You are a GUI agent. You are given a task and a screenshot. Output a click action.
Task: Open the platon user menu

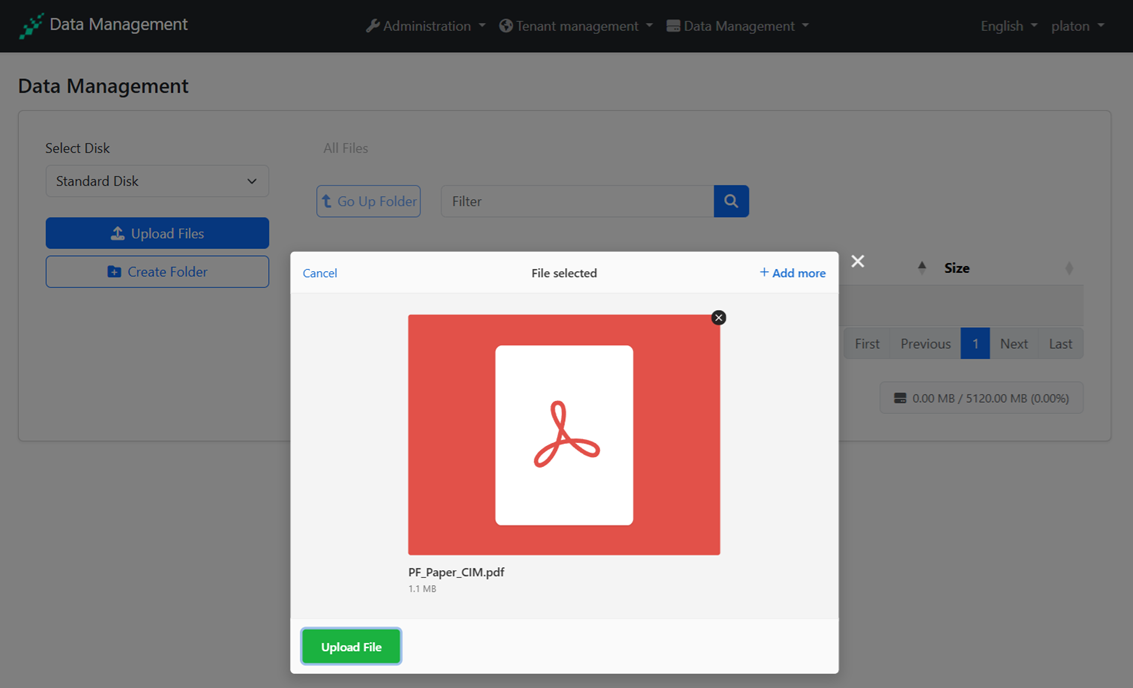pos(1077,26)
